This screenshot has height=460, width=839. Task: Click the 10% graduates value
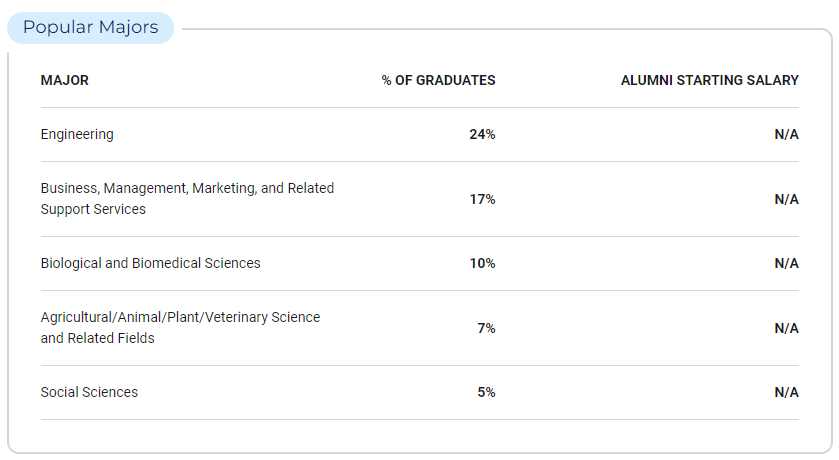click(x=482, y=263)
